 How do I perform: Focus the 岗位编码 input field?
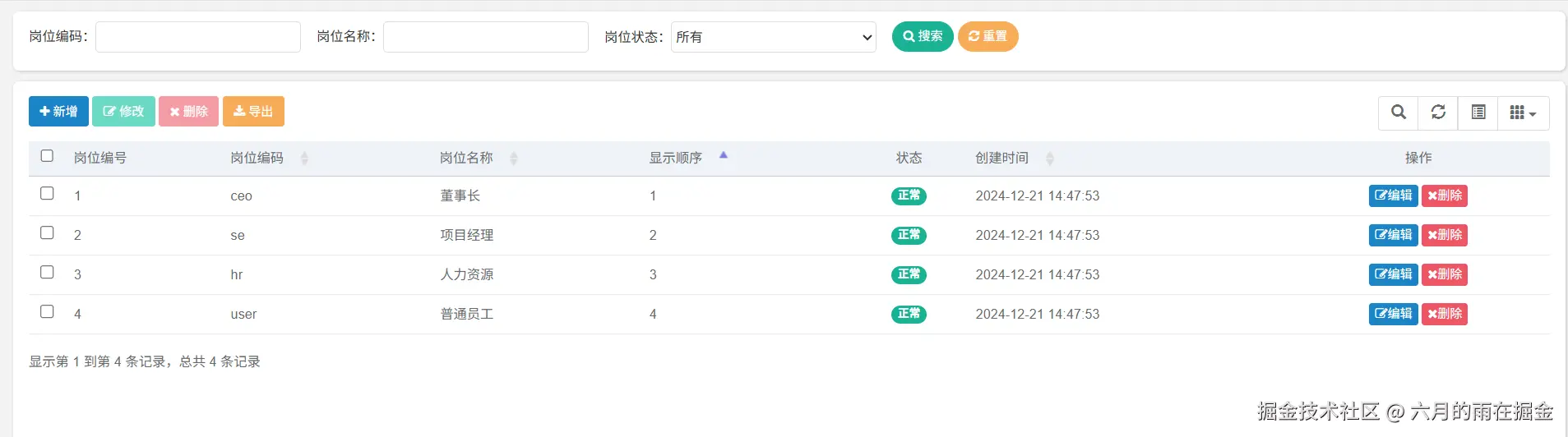[x=198, y=37]
